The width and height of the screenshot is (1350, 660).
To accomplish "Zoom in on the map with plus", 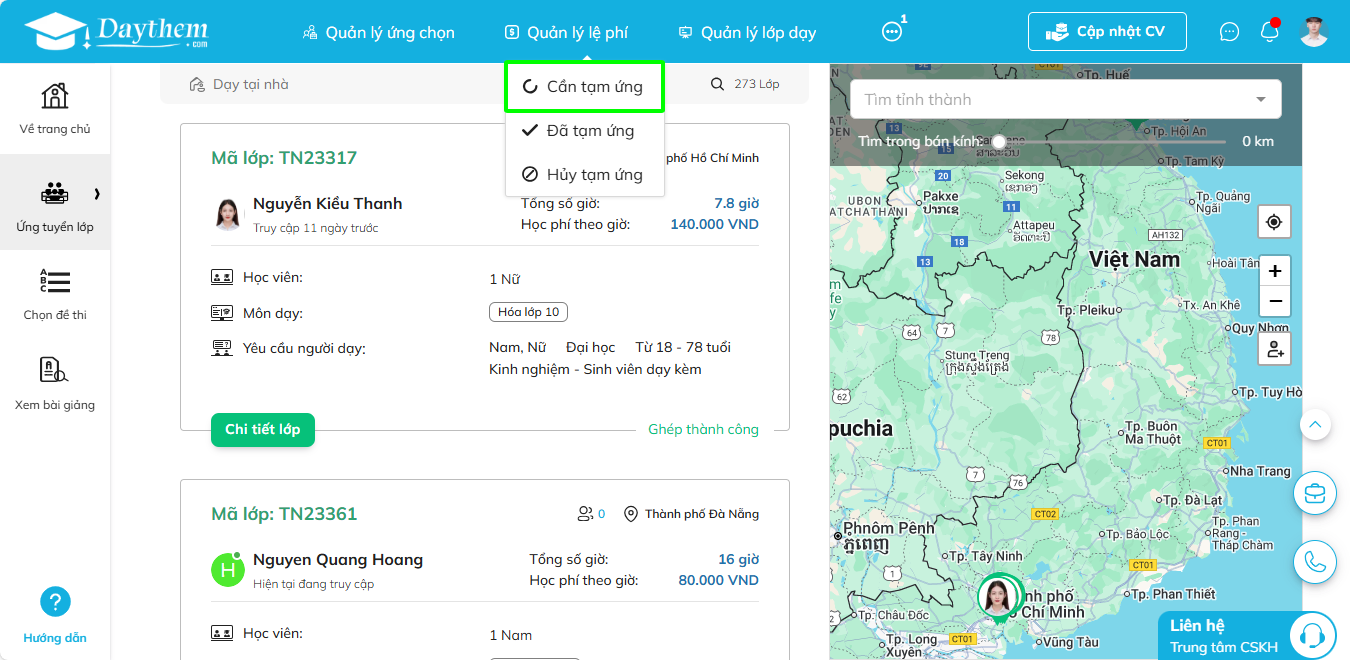I will [1274, 271].
